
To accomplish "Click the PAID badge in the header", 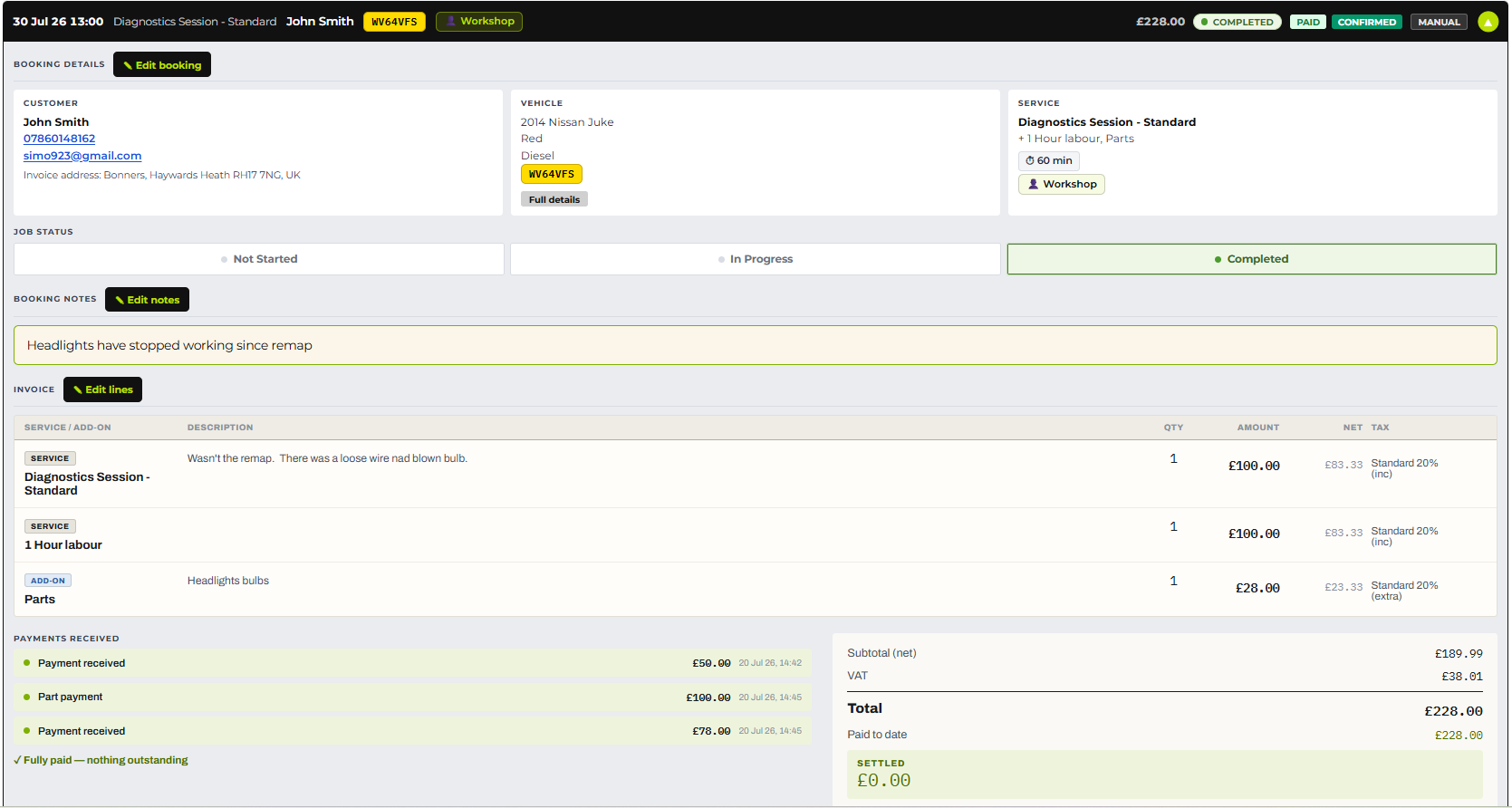I will coord(1308,22).
